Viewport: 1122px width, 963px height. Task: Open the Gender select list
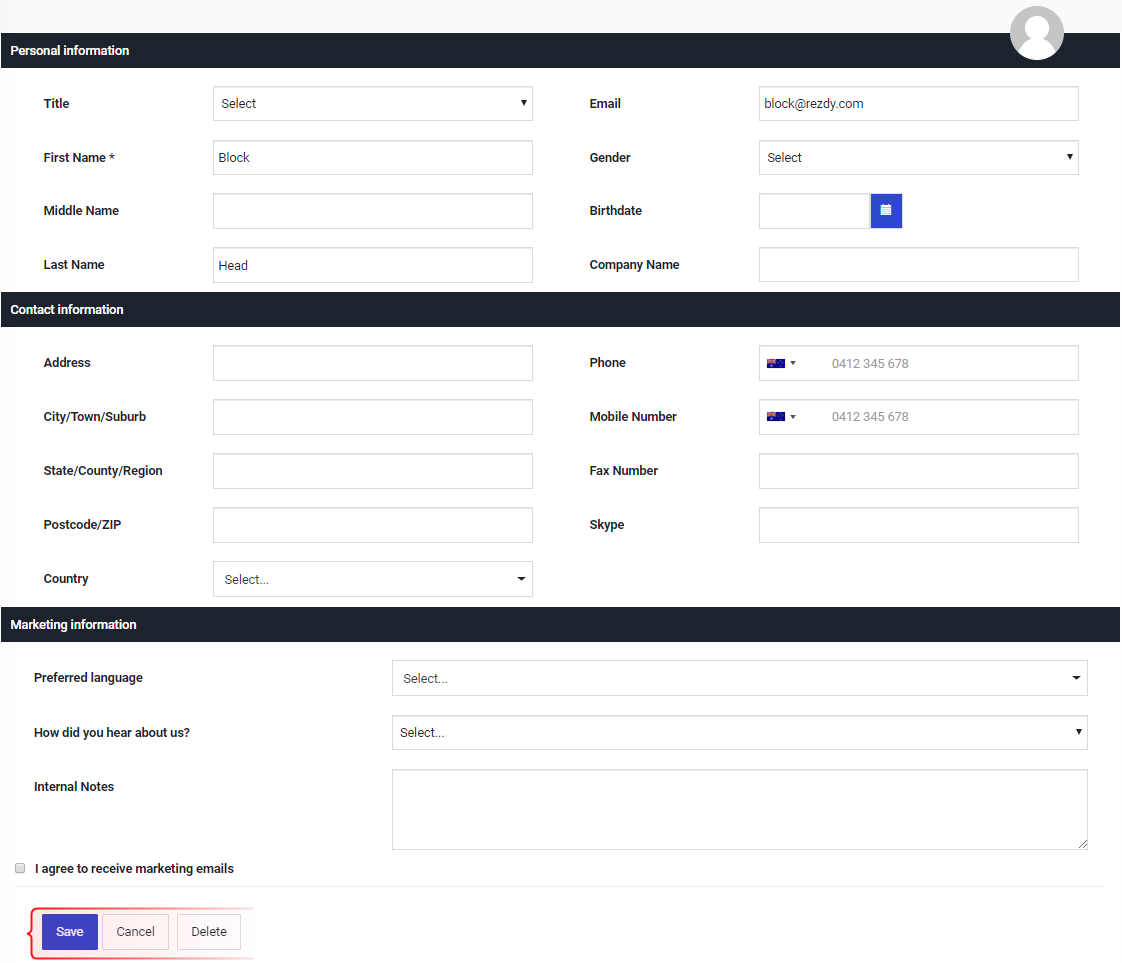(918, 157)
